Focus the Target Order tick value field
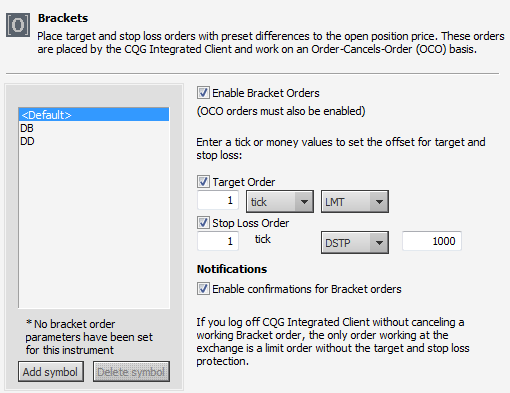Screen dimensions: 510x393 click(x=218, y=200)
